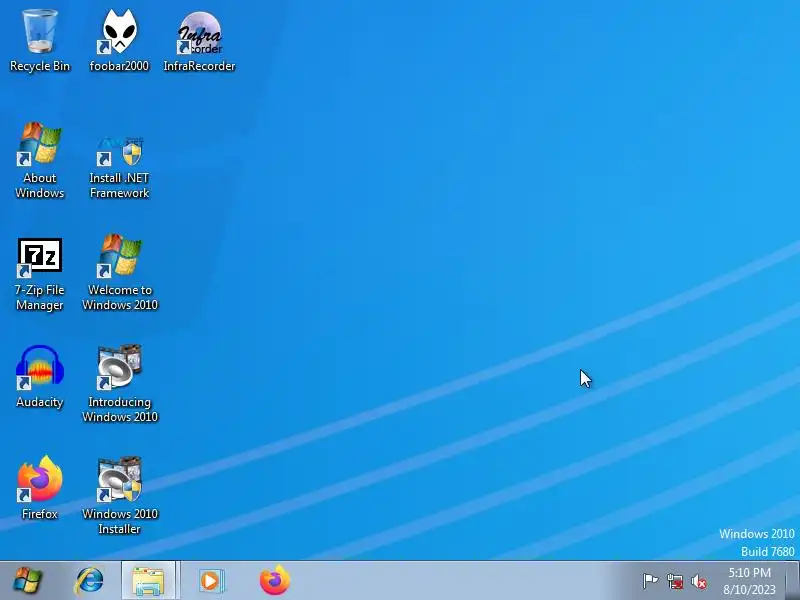
Task: Launch Firefox from the taskbar
Action: [274, 581]
